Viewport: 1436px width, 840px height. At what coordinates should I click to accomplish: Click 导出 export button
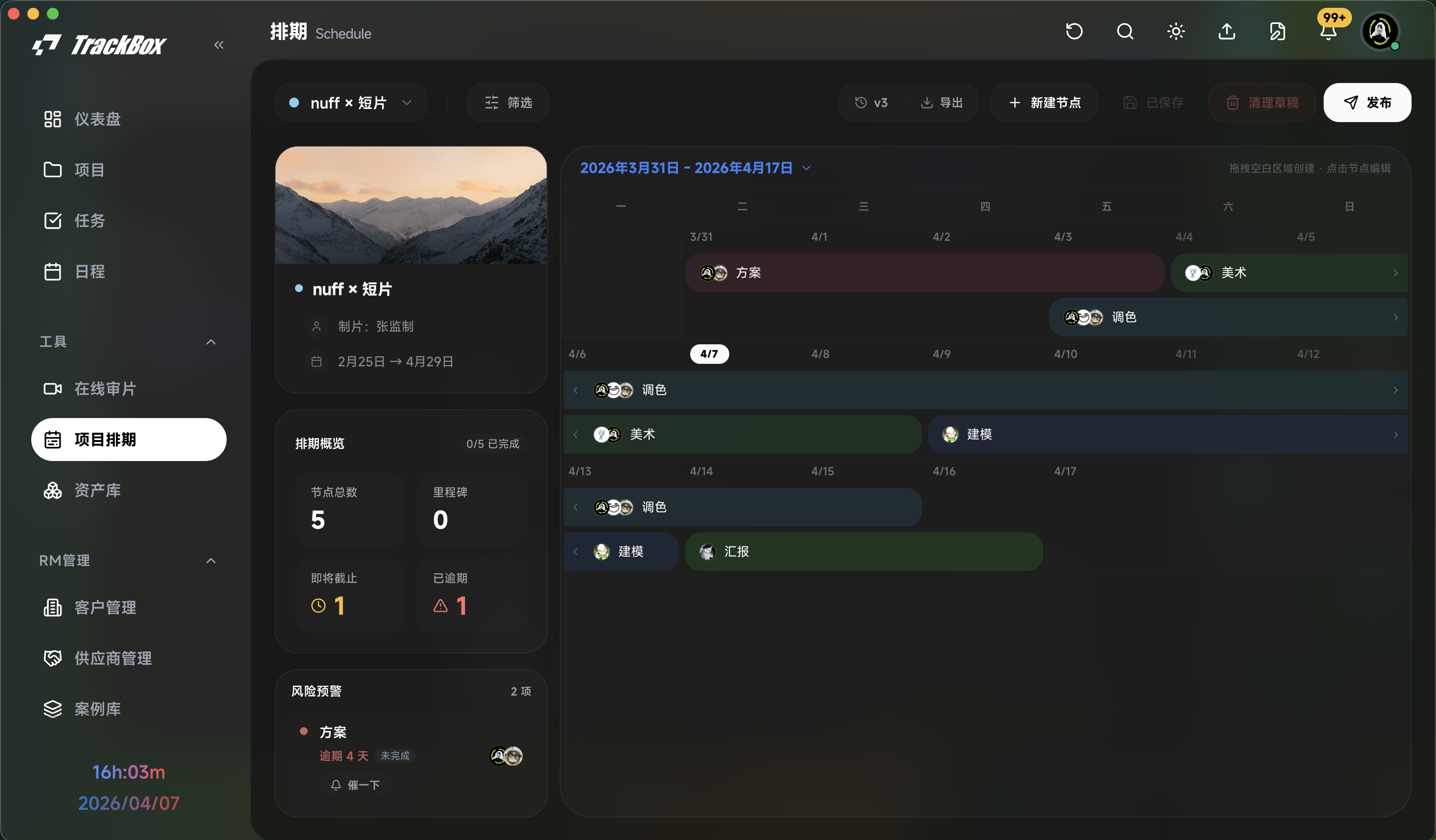tap(941, 103)
